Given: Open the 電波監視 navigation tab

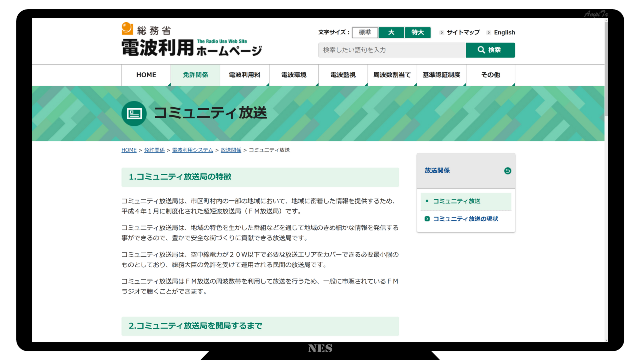Looking at the screenshot, I should (343, 75).
